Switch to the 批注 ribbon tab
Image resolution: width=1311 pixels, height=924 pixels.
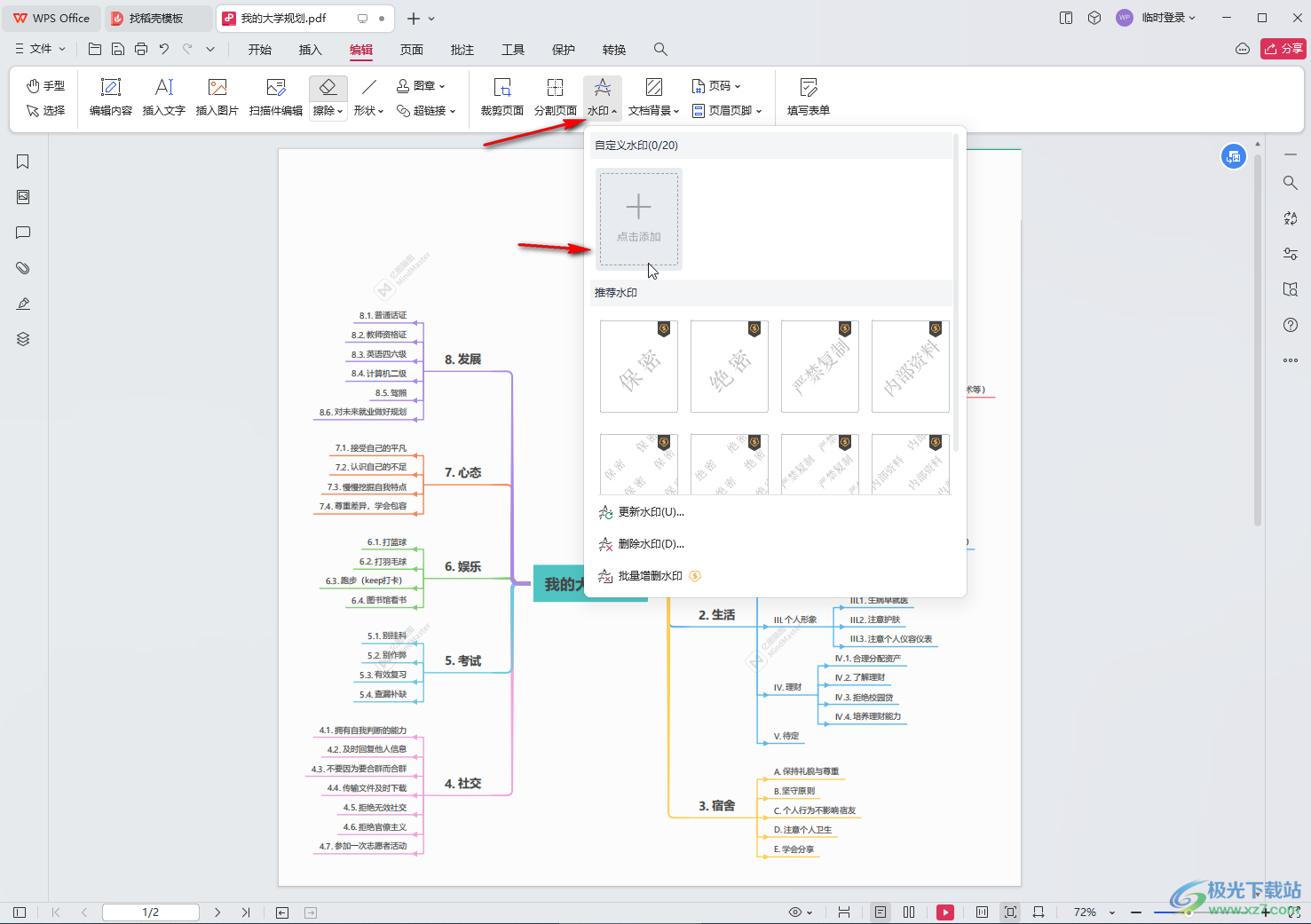462,50
